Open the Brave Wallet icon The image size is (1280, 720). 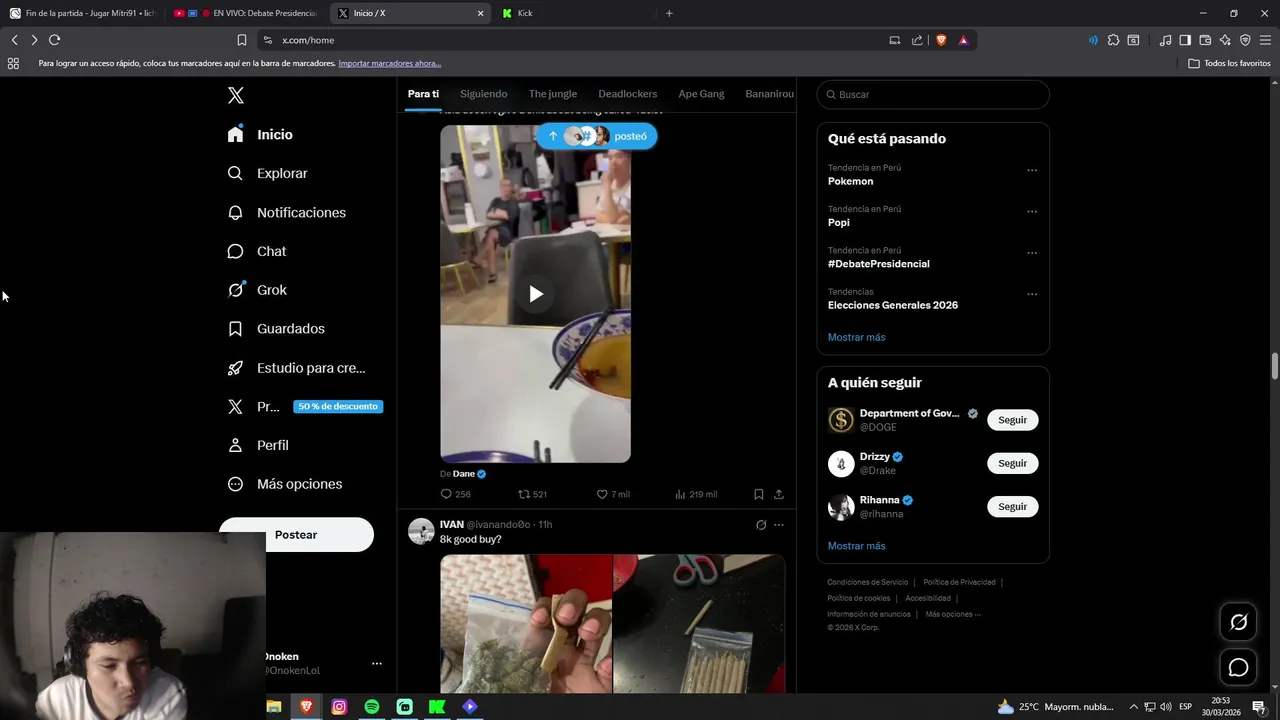(1205, 40)
